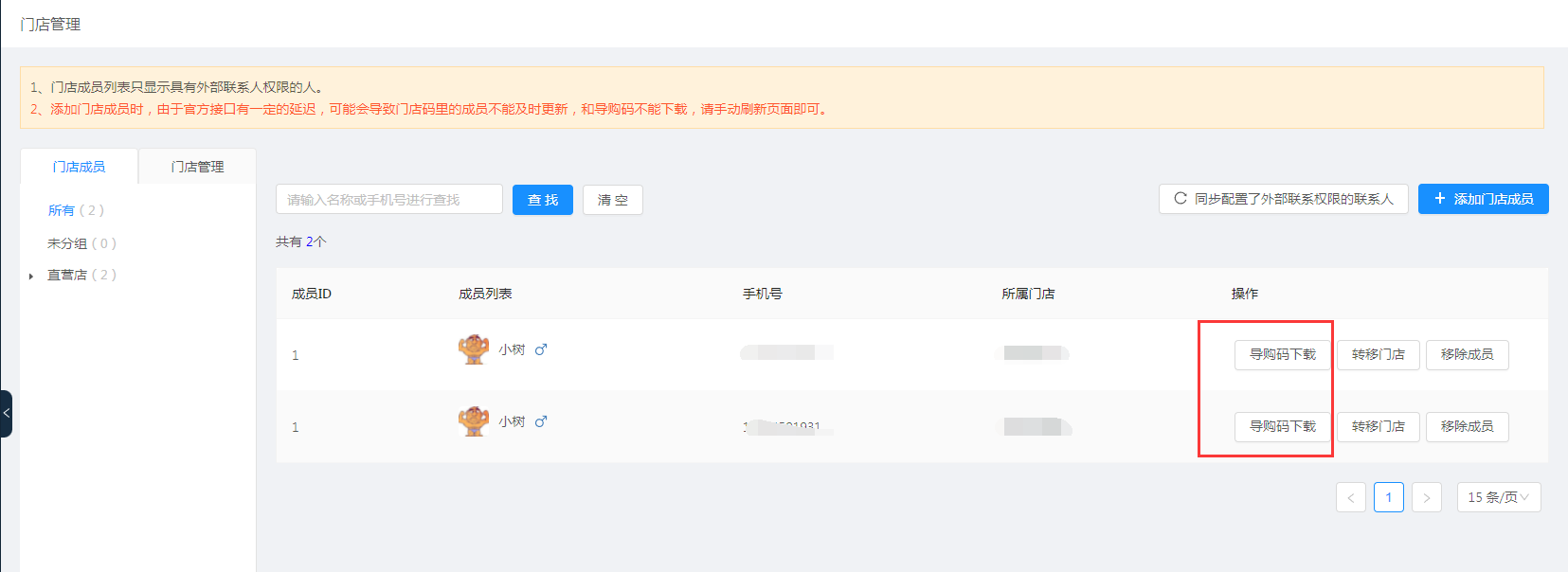Click the 成员ID column header
The width and height of the screenshot is (1568, 572).
point(312,294)
